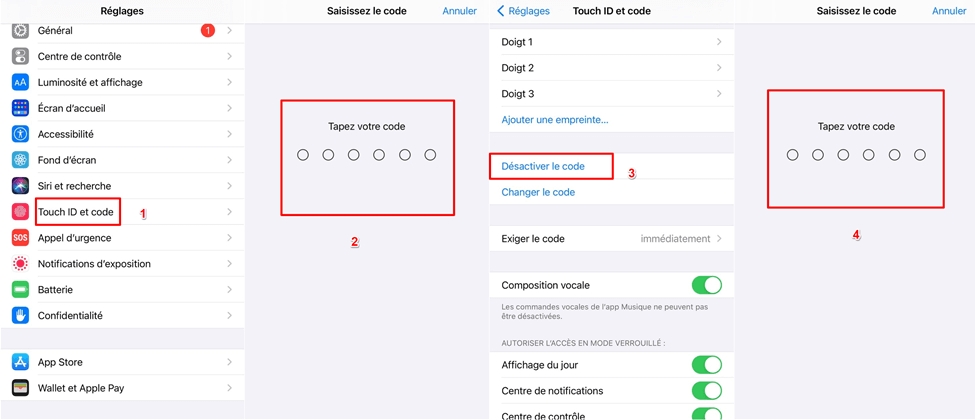Image resolution: width=975 pixels, height=420 pixels.
Task: Toggle off Affichage du jour
Action: [x=706, y=365]
